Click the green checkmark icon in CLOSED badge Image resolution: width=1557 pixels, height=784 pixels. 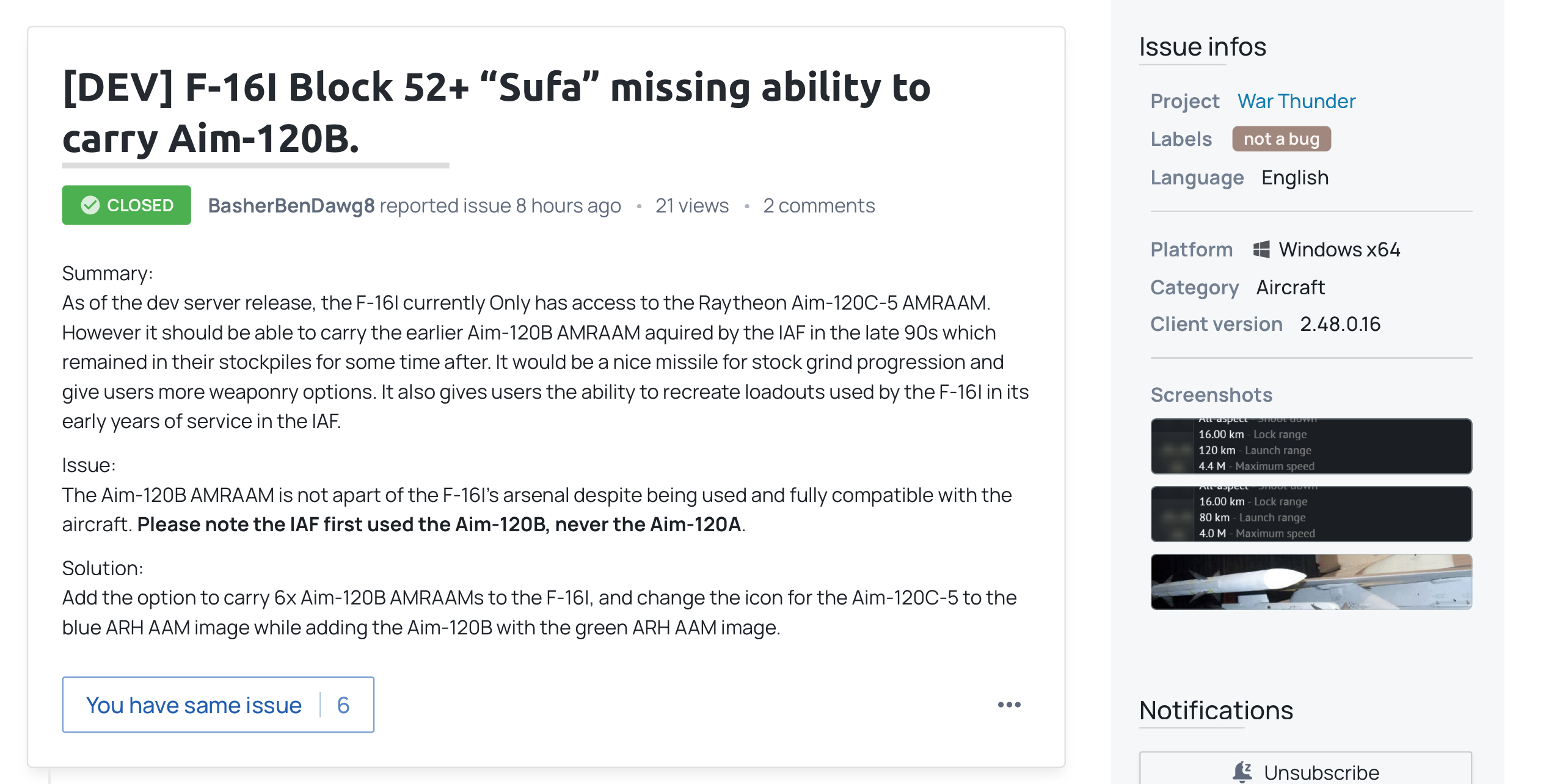90,205
